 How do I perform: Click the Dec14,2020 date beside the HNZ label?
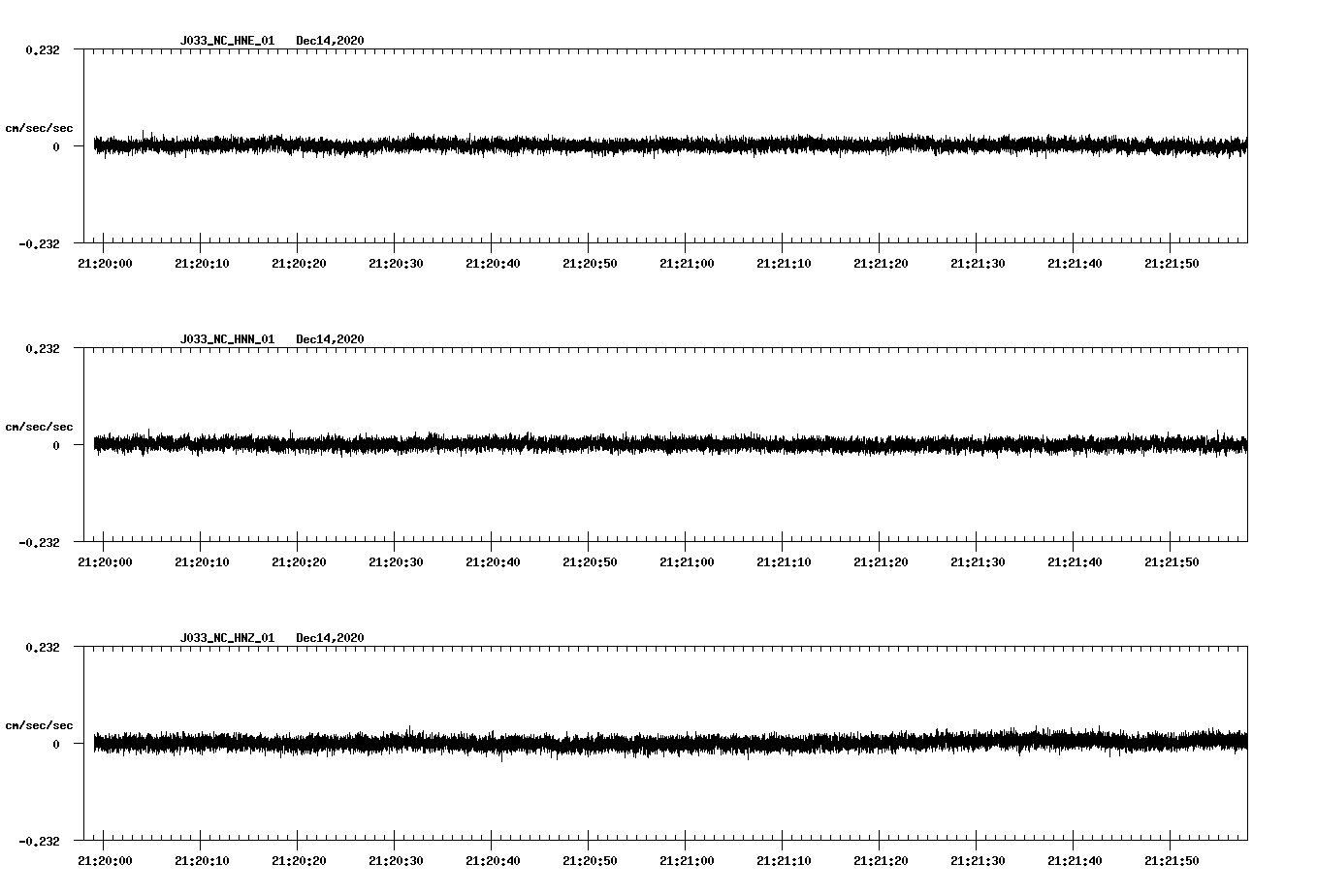[332, 637]
